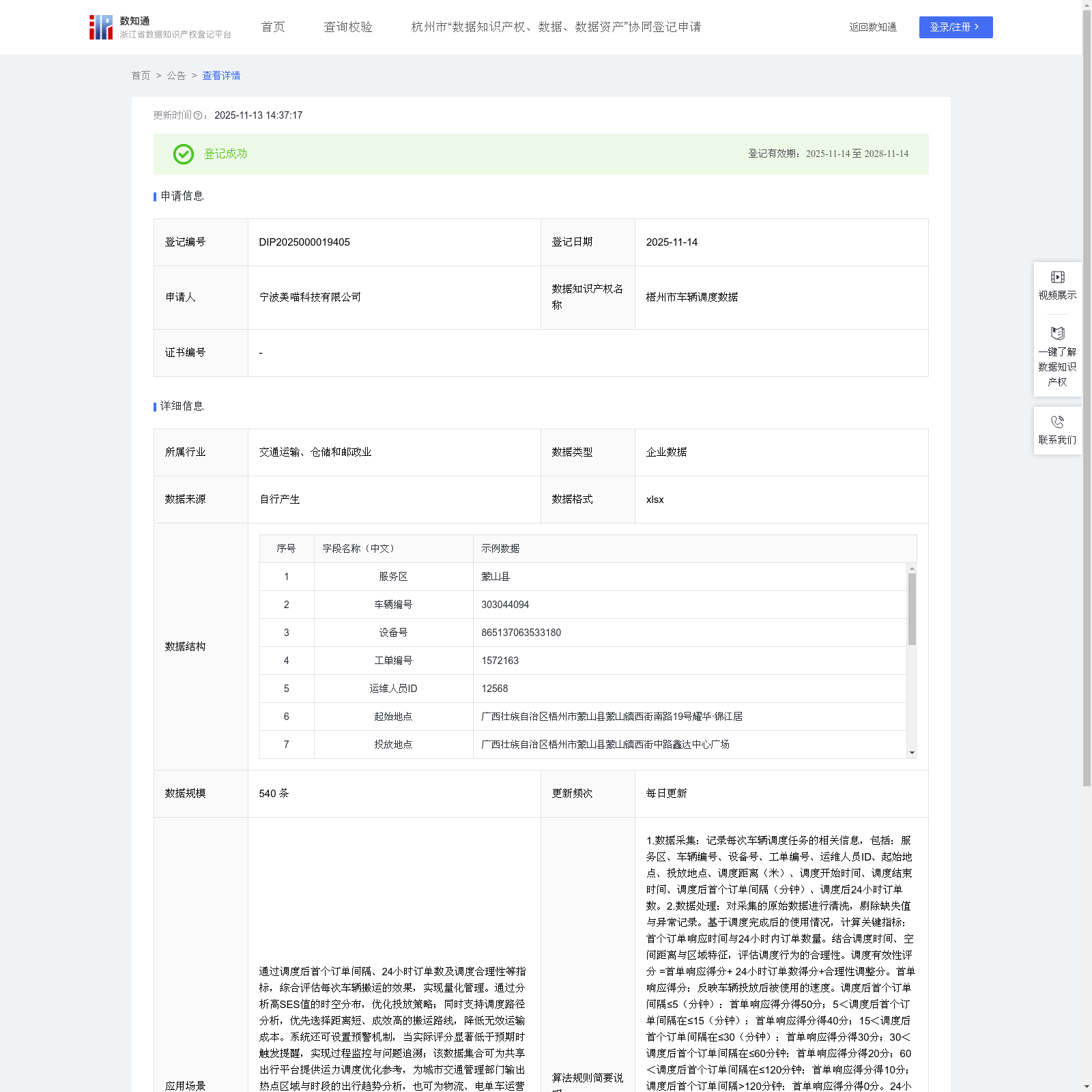This screenshot has height=1092, width=1092.
Task: Click the page scrollbar's bottom down arrow
Action: click(x=1087, y=1086)
